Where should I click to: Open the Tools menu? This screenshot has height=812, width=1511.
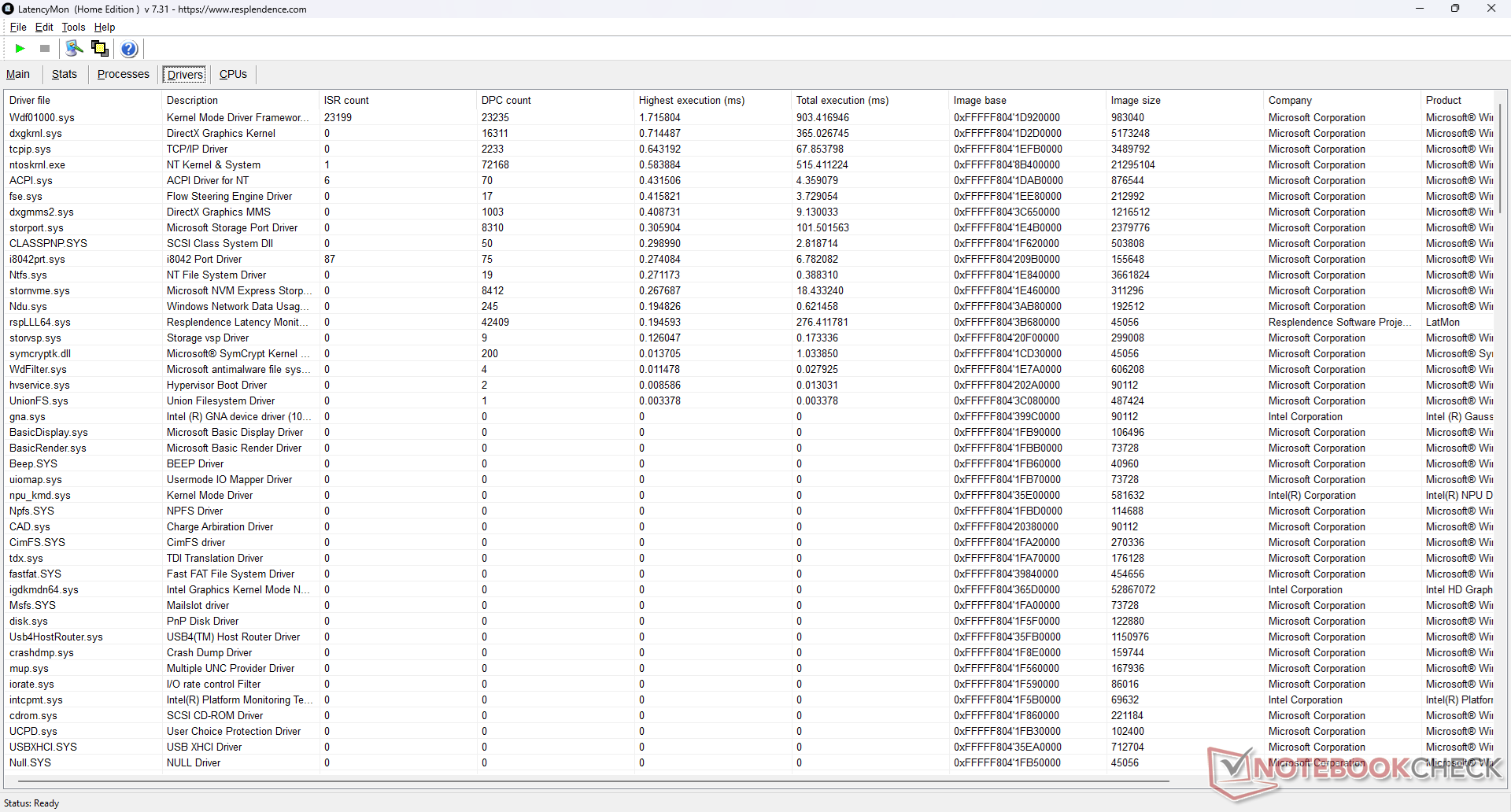(x=73, y=27)
